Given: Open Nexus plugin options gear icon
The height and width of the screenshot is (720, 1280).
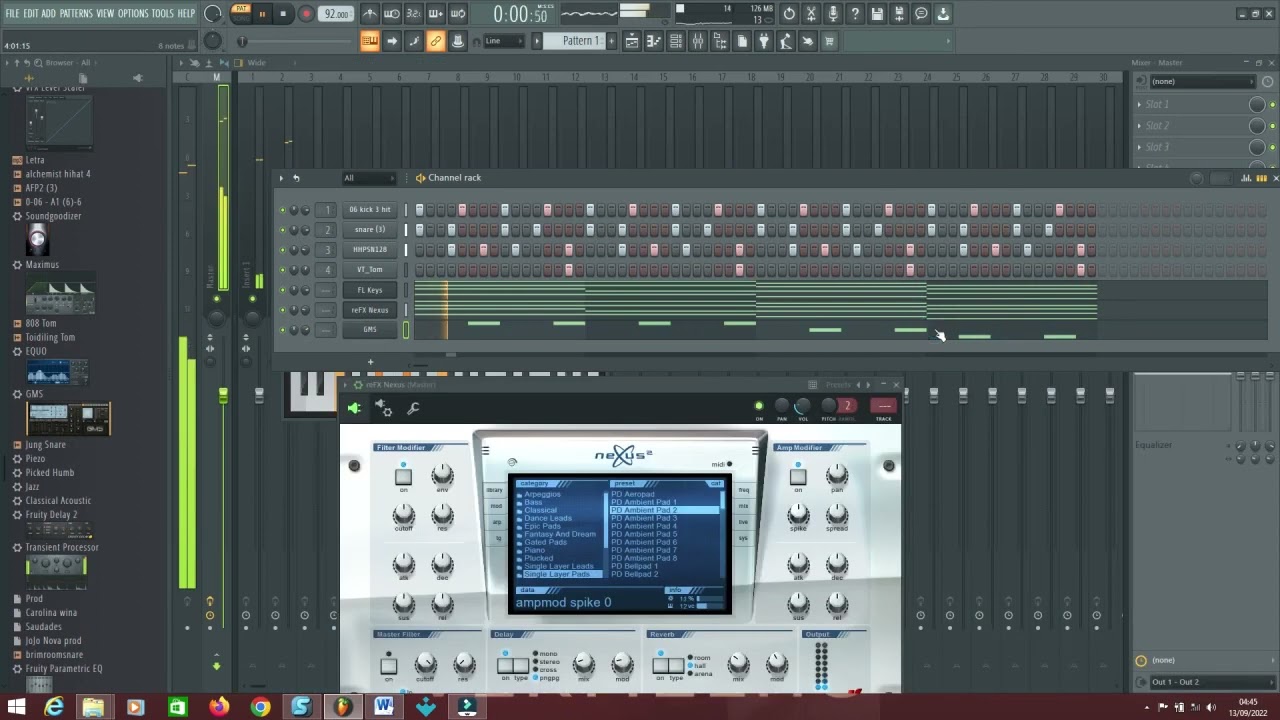Looking at the screenshot, I should click(384, 408).
